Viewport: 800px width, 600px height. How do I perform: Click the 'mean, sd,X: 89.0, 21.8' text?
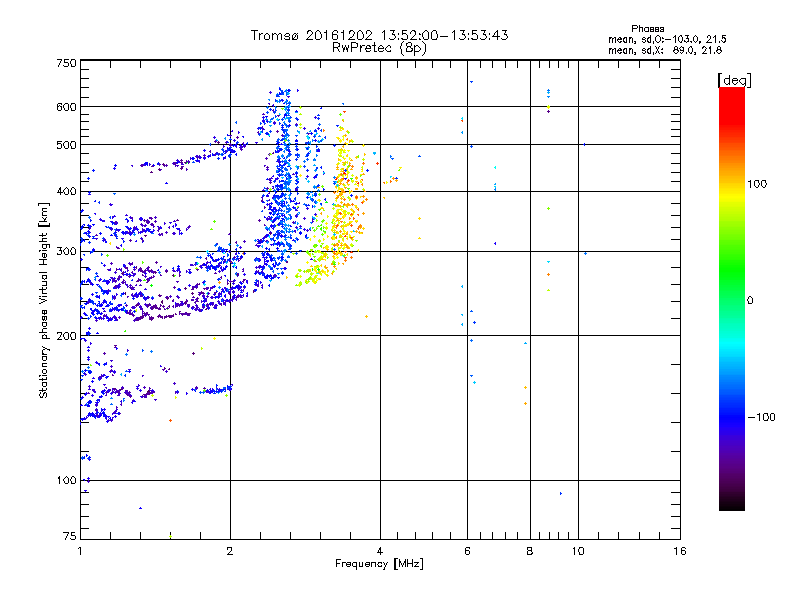665,50
